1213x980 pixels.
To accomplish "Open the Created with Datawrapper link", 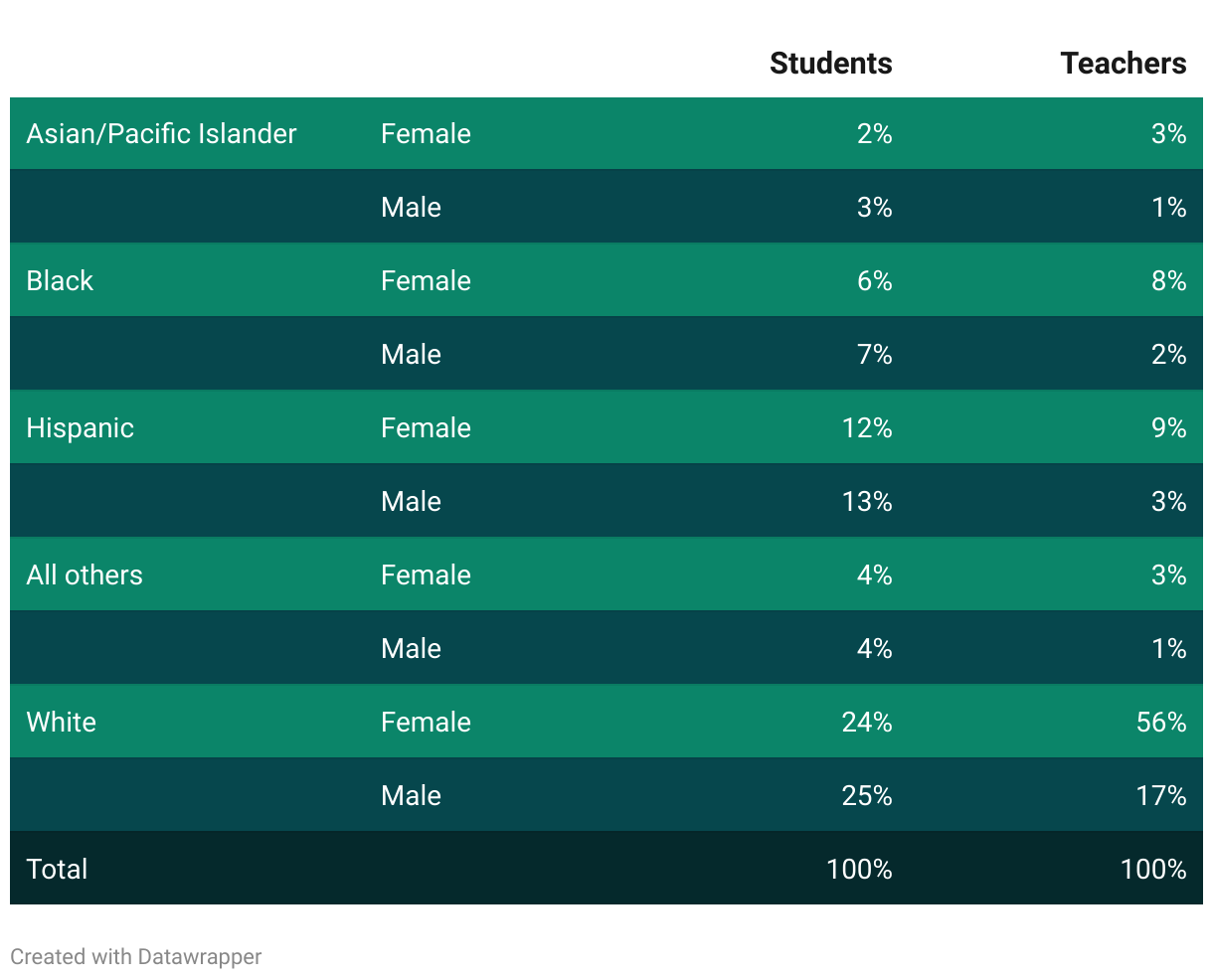I will 136,957.
